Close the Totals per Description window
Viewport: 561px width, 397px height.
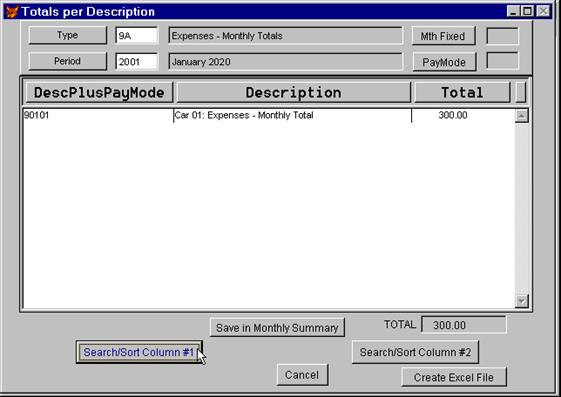543,11
